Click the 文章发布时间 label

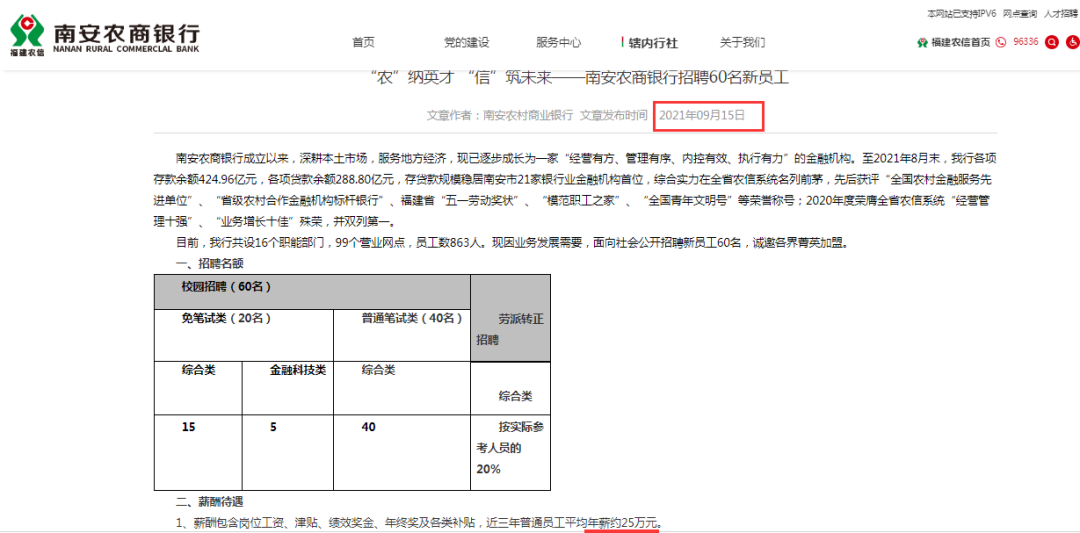pos(614,116)
